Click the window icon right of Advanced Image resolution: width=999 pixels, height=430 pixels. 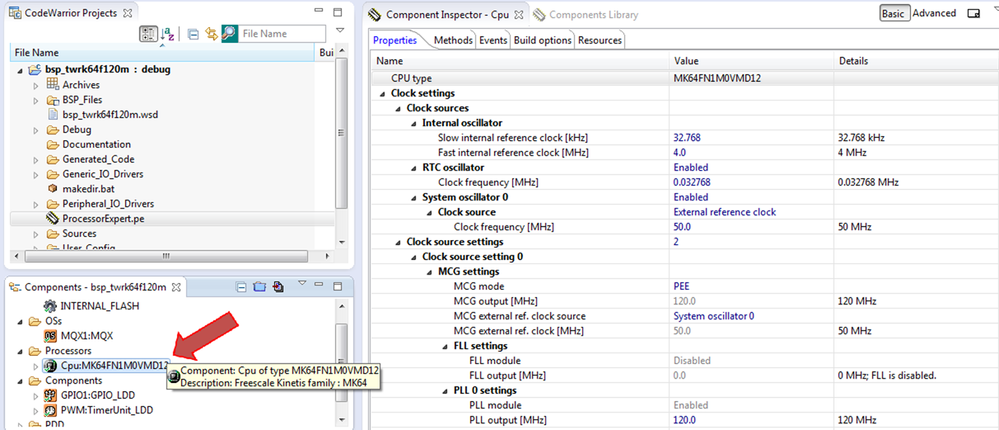pyautogui.click(x=973, y=13)
